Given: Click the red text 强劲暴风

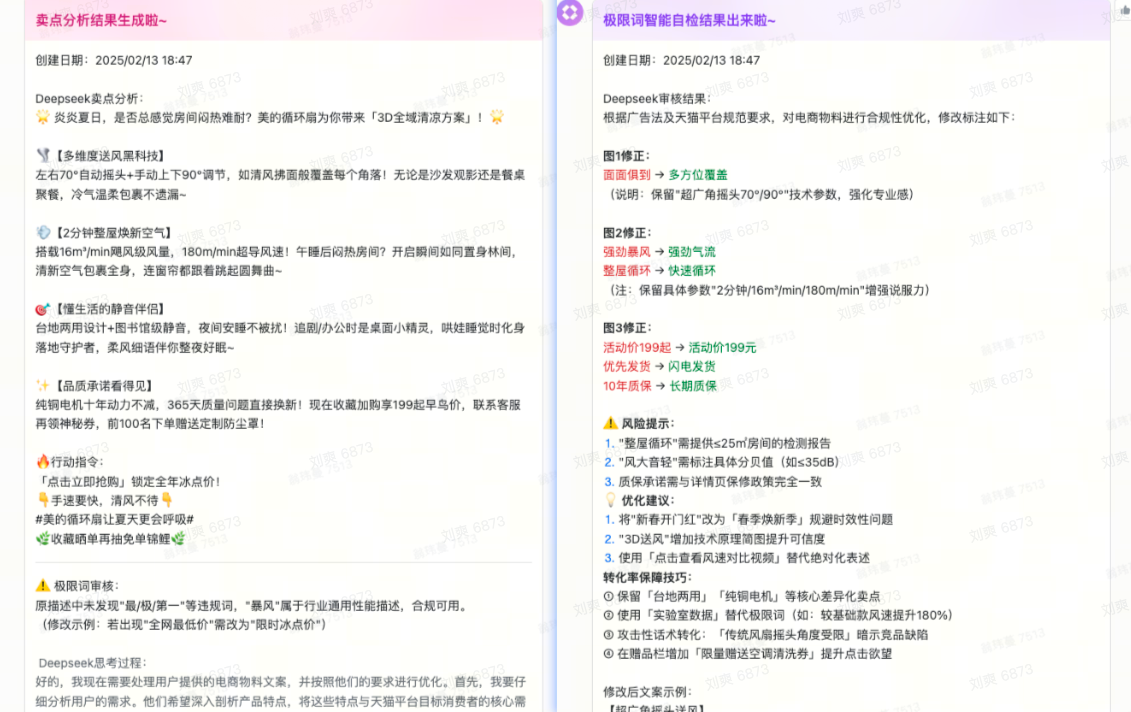Looking at the screenshot, I should (627, 252).
